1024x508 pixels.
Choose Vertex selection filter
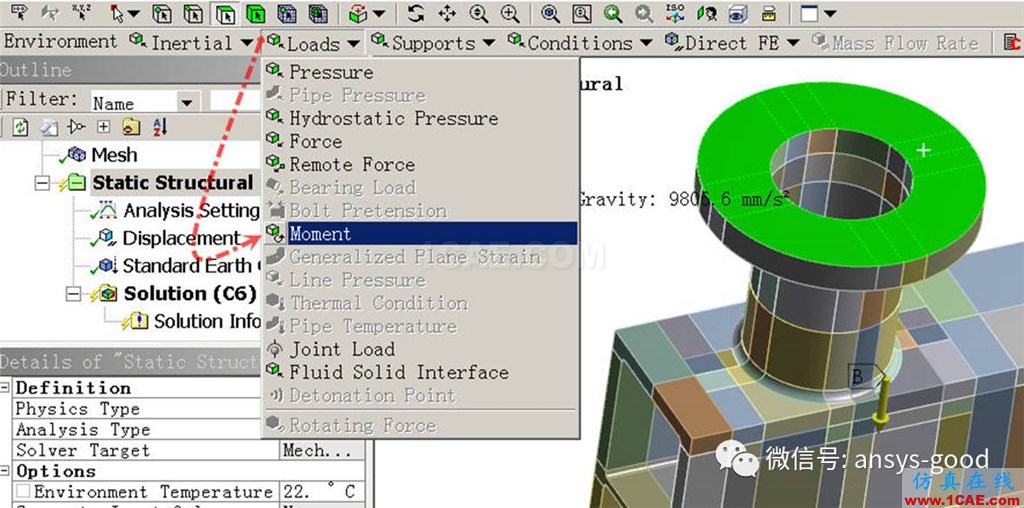(x=161, y=13)
